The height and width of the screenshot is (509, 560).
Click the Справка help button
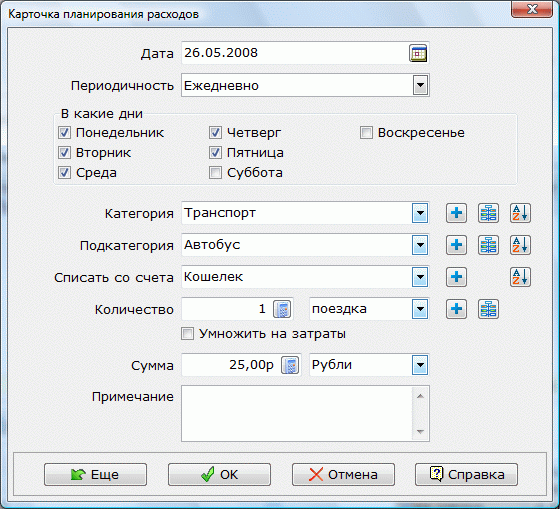[466, 474]
